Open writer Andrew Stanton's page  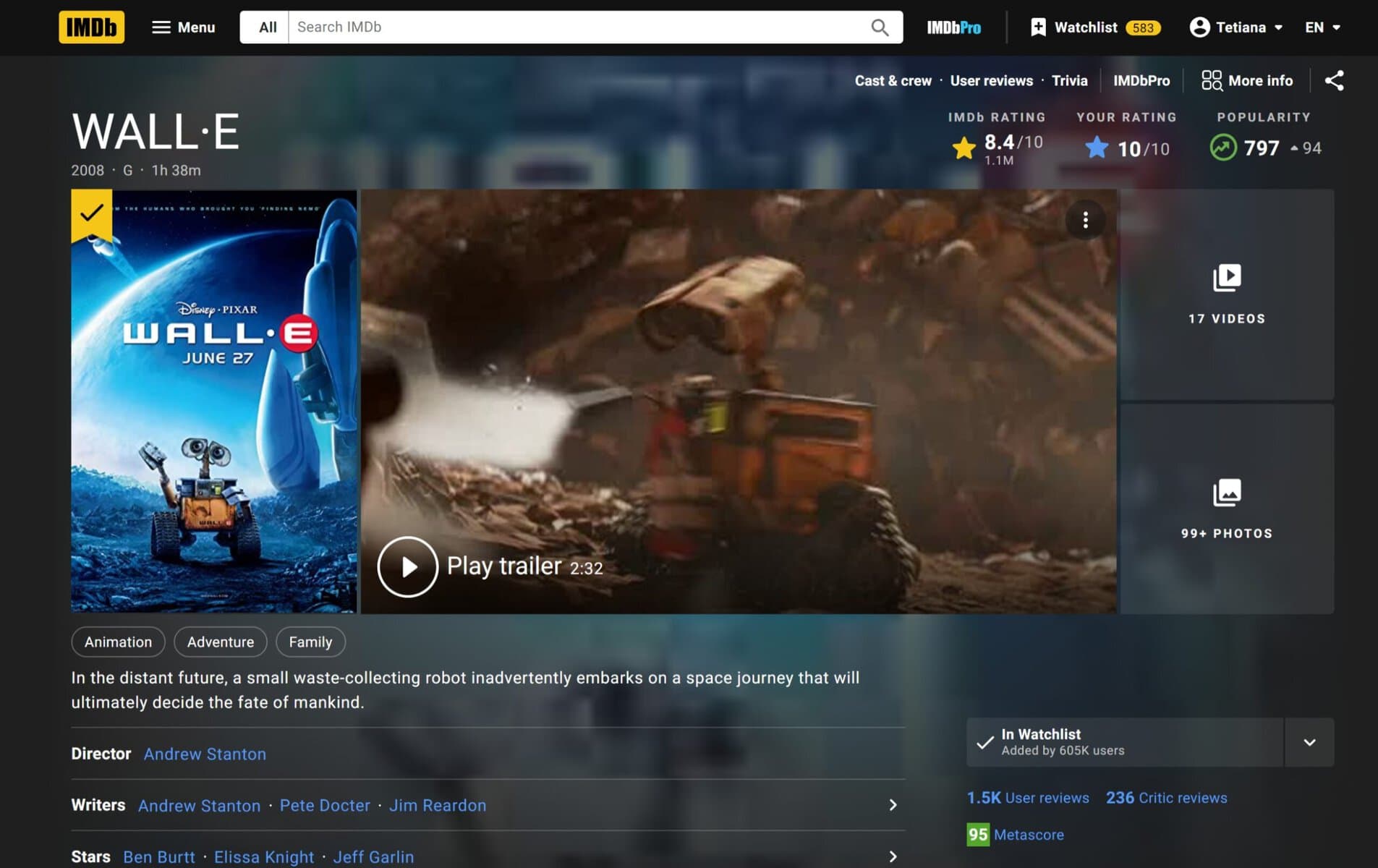pyautogui.click(x=199, y=805)
